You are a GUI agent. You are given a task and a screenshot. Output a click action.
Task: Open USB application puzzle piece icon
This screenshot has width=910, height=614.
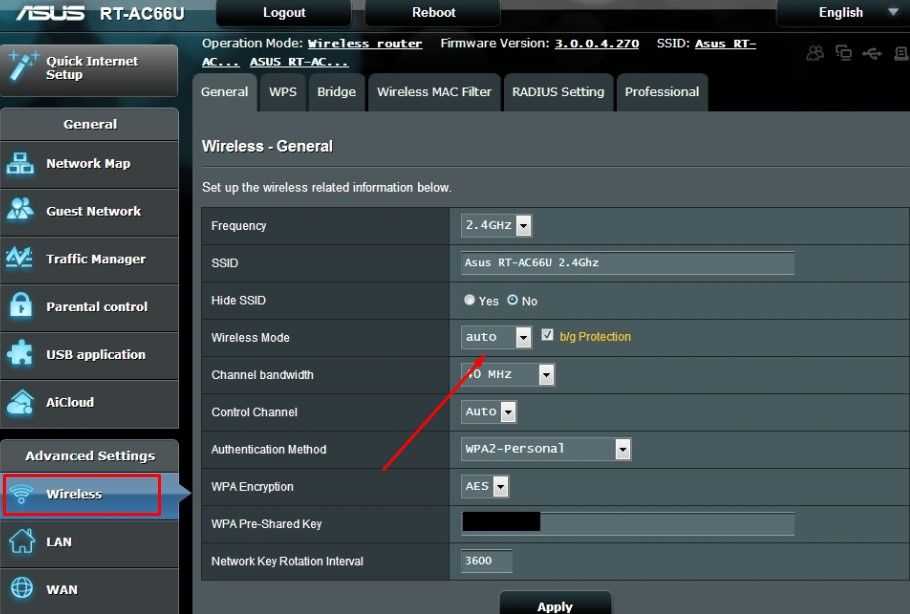(x=21, y=354)
